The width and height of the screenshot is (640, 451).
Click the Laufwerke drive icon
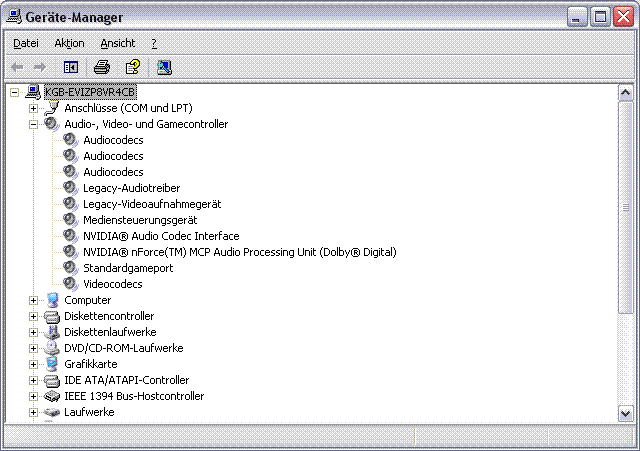(x=52, y=412)
